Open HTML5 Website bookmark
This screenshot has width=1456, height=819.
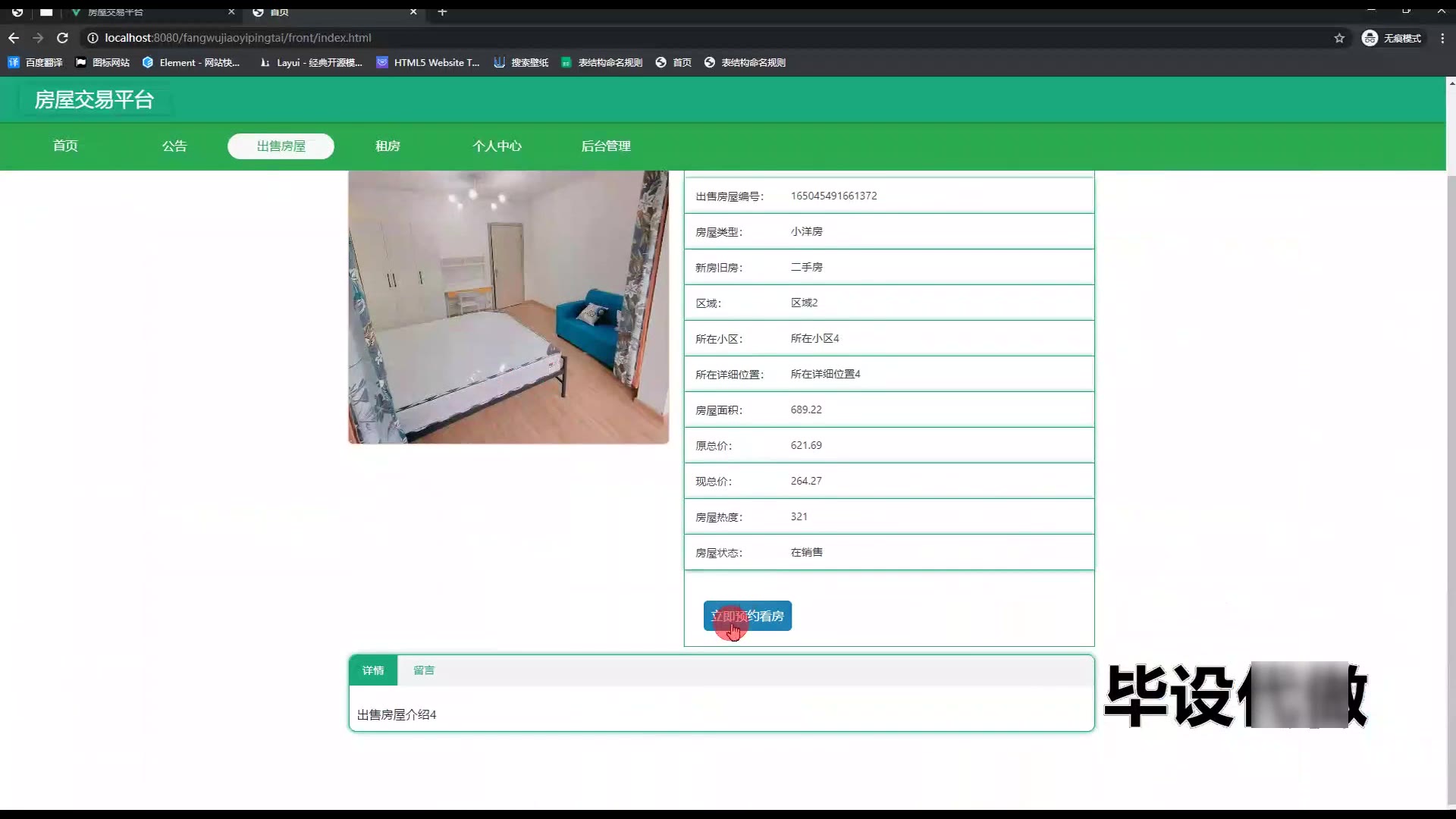point(428,62)
